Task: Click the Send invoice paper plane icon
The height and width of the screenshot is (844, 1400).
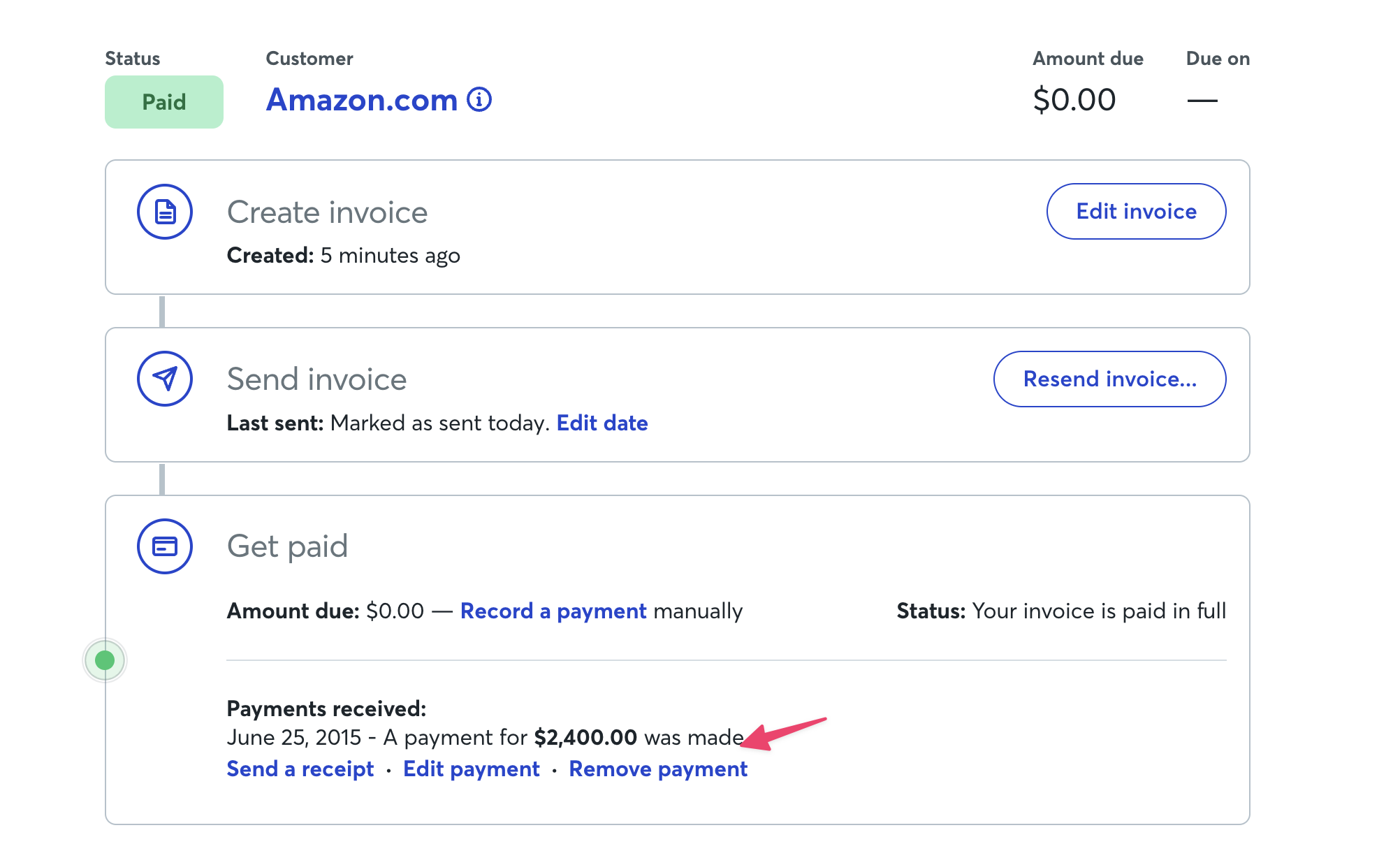Action: click(165, 379)
